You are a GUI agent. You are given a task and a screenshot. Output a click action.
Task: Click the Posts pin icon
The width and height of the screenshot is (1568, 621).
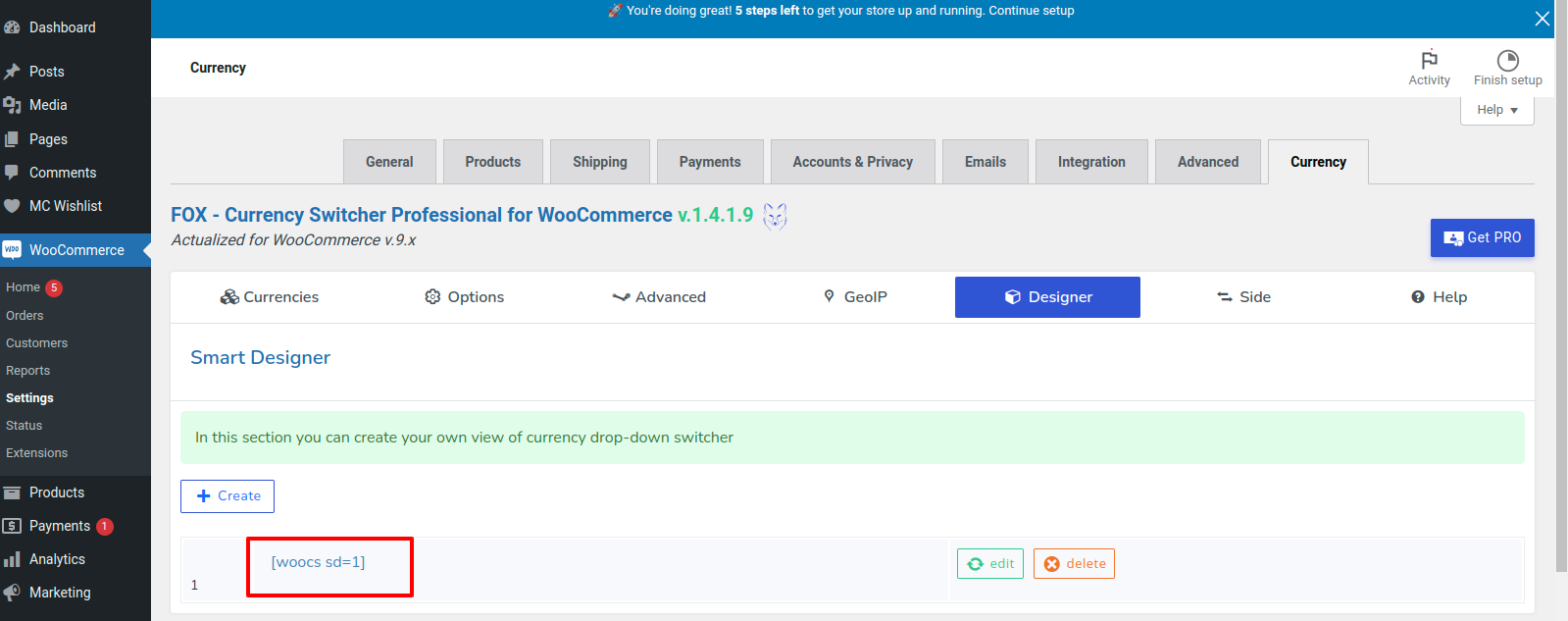pos(12,72)
